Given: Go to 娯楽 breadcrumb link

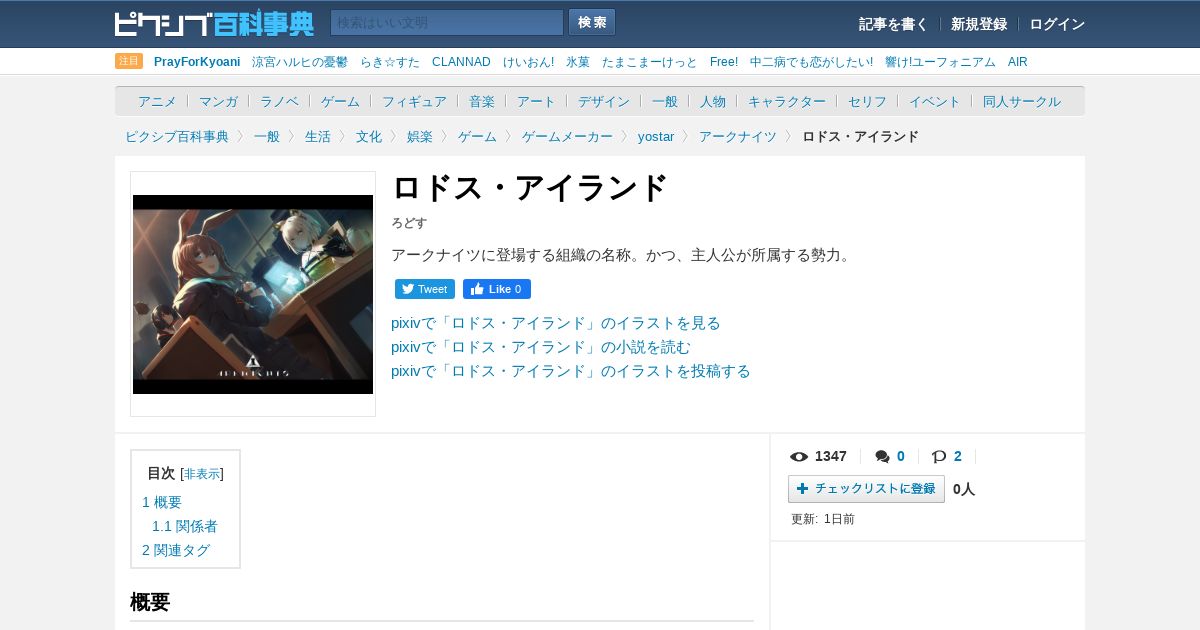Looking at the screenshot, I should click(420, 136).
